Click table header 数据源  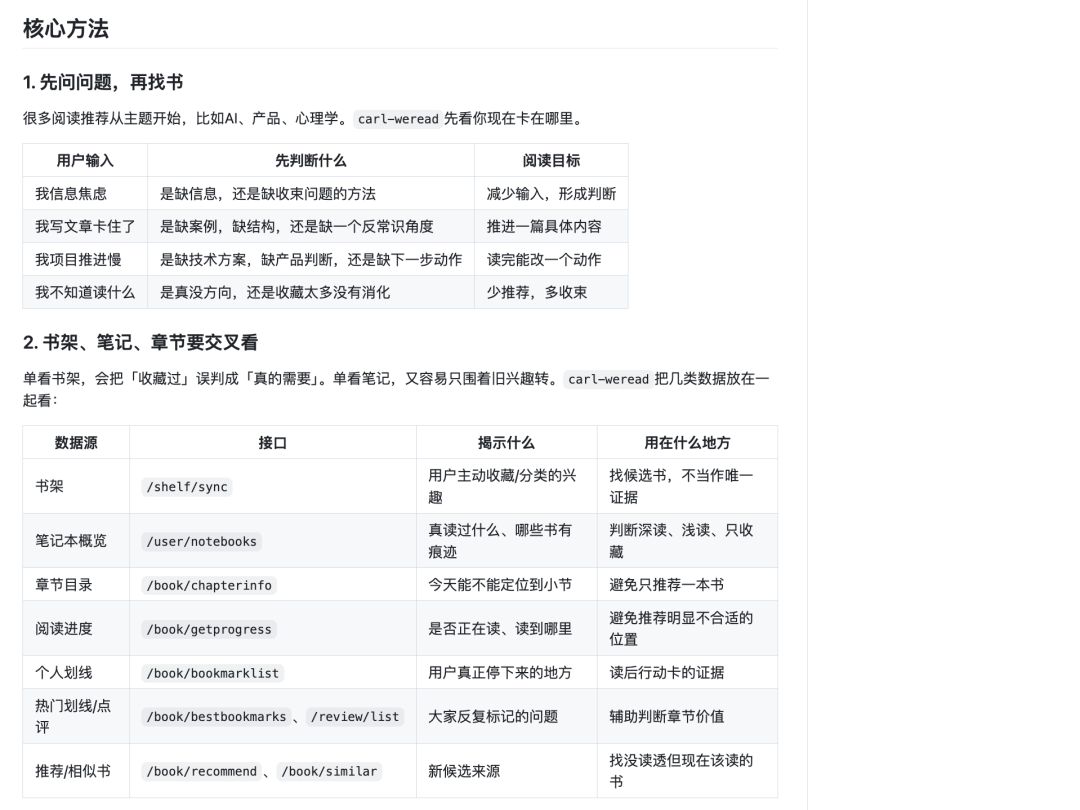click(x=76, y=442)
